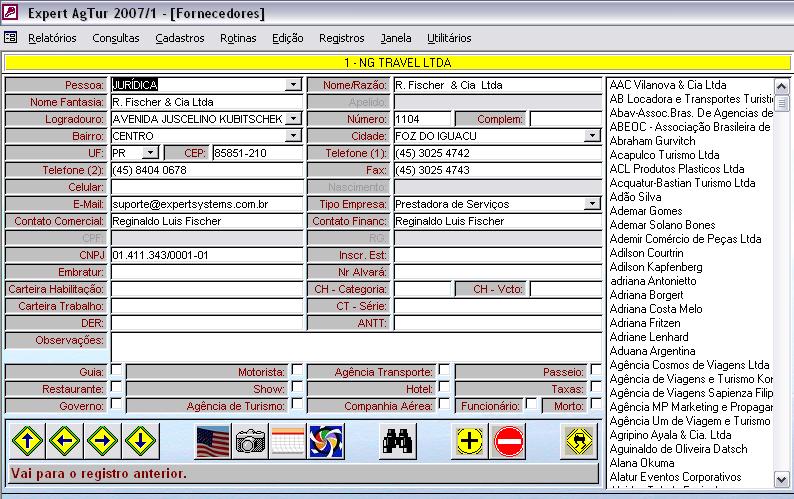Viewport: 794px width, 499px height.
Task: Expand the UF state dropdown
Action: click(x=150, y=153)
